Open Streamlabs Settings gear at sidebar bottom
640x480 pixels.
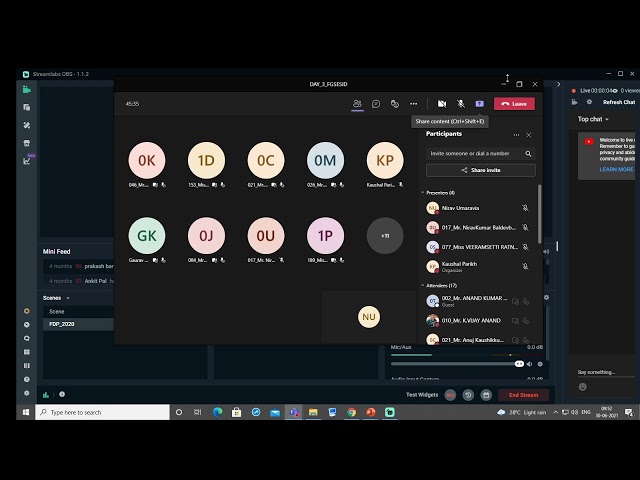[27, 393]
